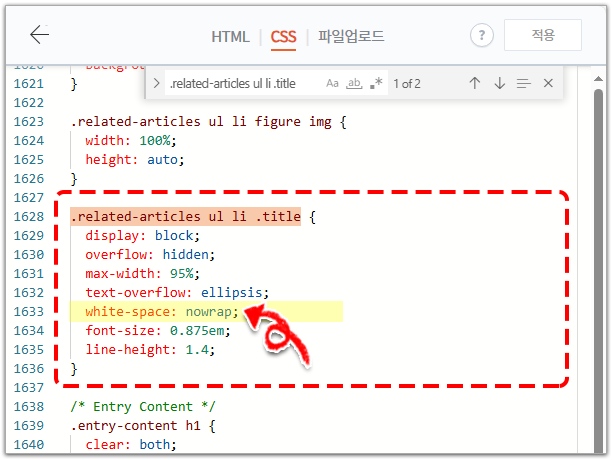Click line number 1638
Viewport: 612px width, 460px height.
pos(28,407)
